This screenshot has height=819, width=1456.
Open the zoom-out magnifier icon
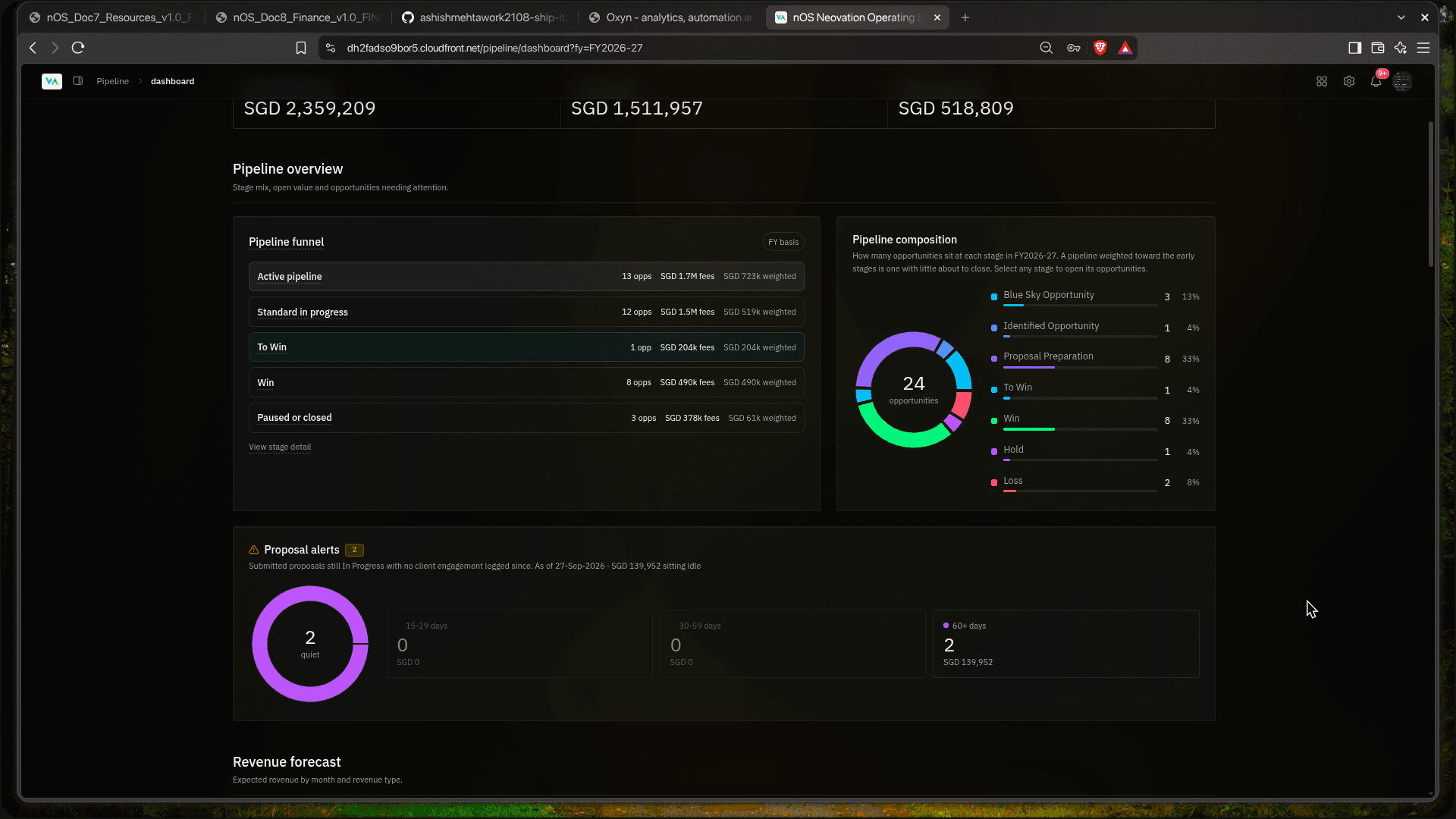coord(1046,48)
